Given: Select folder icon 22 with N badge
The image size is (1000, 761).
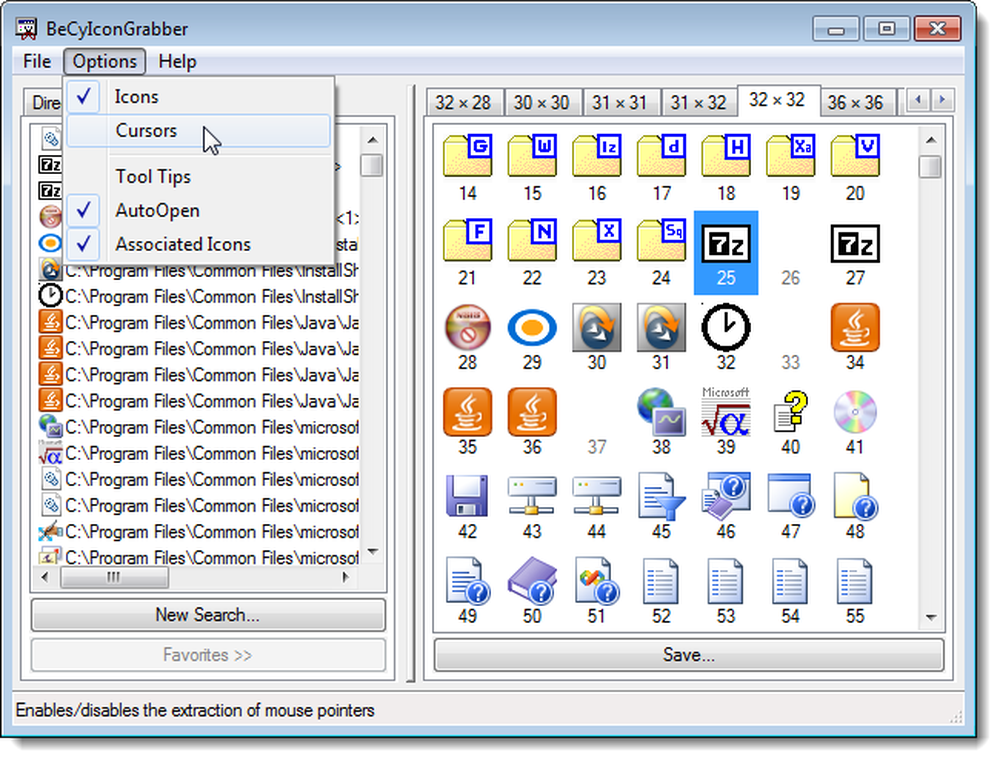Looking at the screenshot, I should tap(532, 240).
